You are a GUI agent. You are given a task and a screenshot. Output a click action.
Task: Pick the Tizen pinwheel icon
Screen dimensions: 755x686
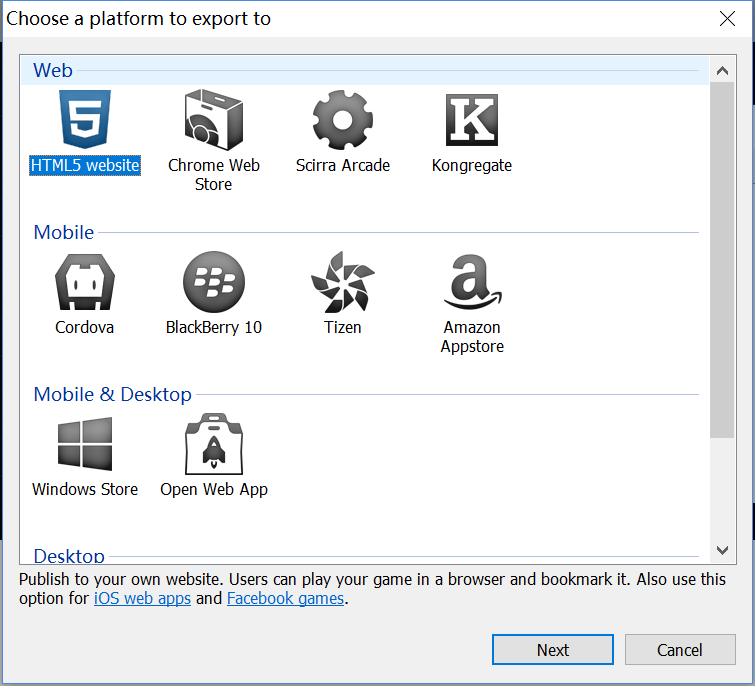(x=342, y=282)
